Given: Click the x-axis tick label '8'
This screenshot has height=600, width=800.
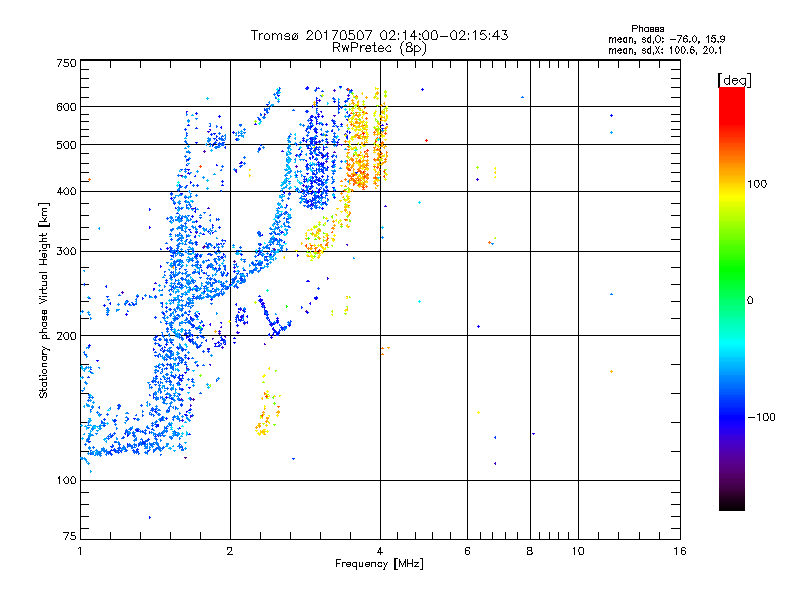Looking at the screenshot, I should (x=530, y=551).
